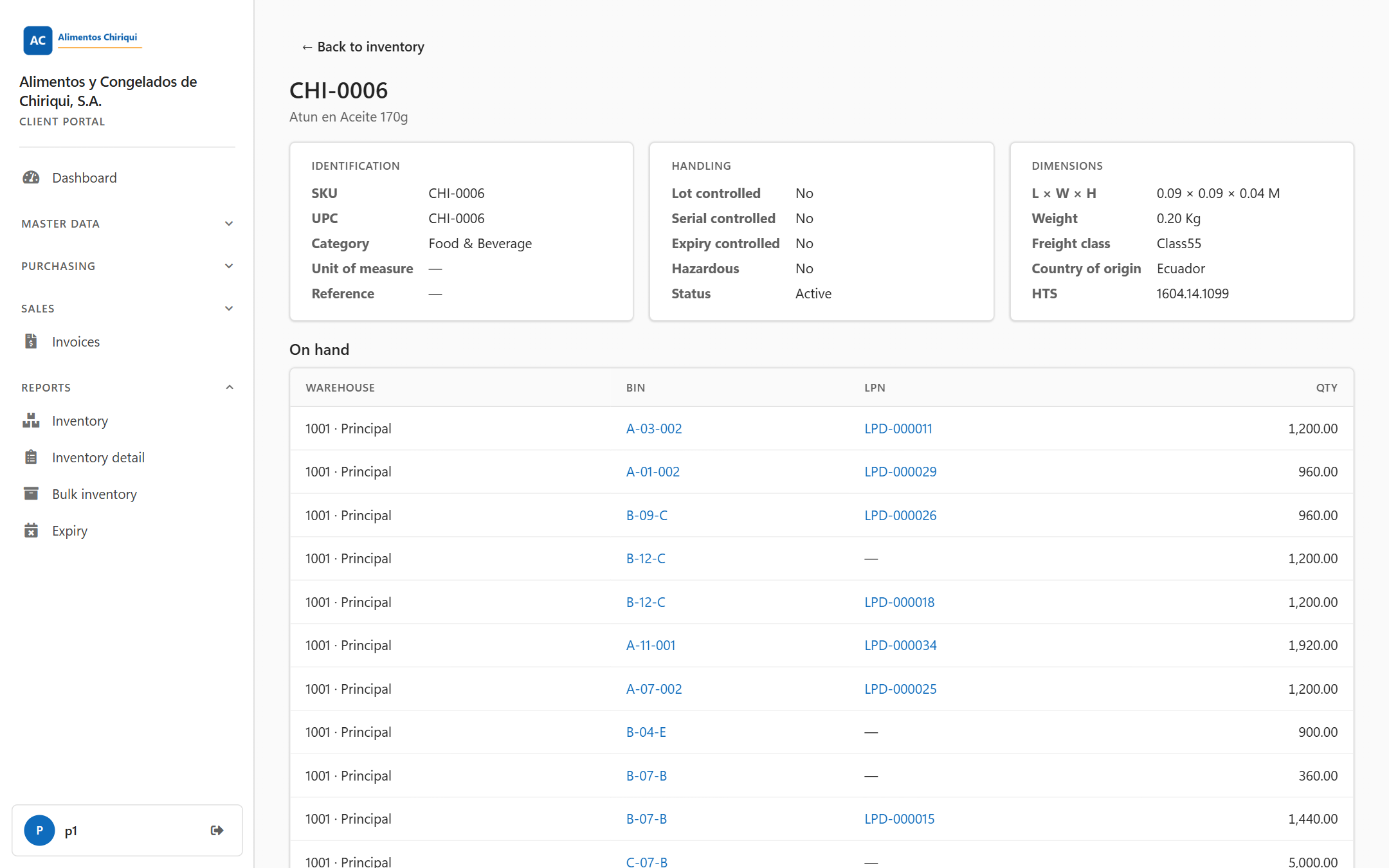The image size is (1389, 868).
Task: Collapse the Reports section
Action: [x=127, y=388]
